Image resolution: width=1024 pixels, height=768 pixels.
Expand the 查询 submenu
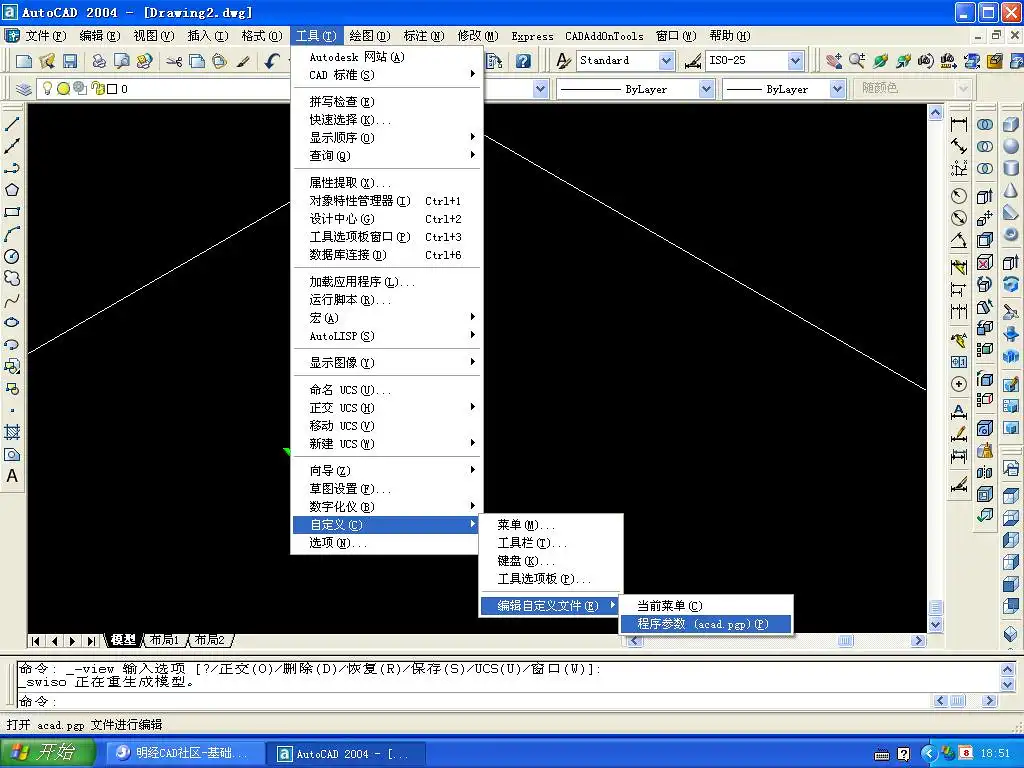tap(387, 155)
